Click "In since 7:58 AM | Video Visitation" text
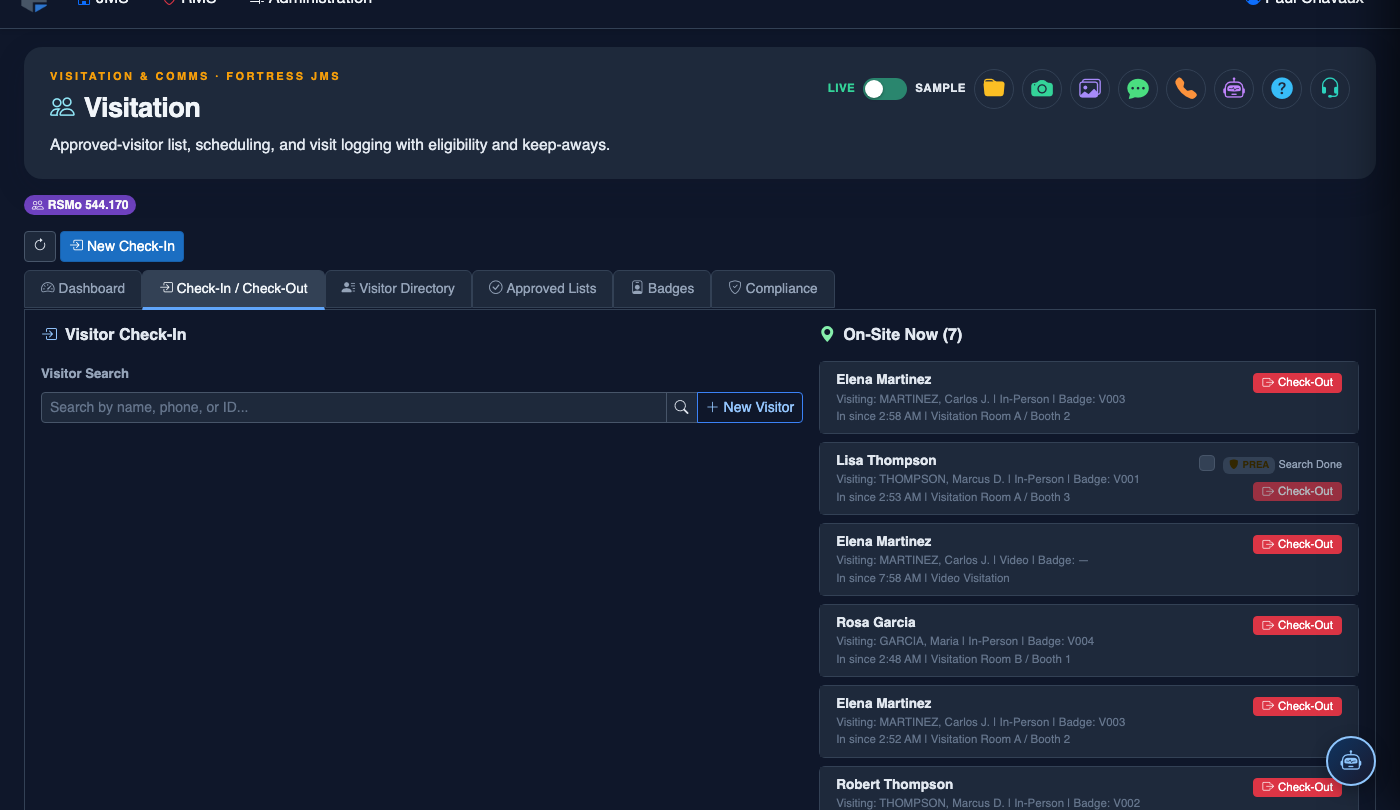The height and width of the screenshot is (810, 1400). [923, 578]
